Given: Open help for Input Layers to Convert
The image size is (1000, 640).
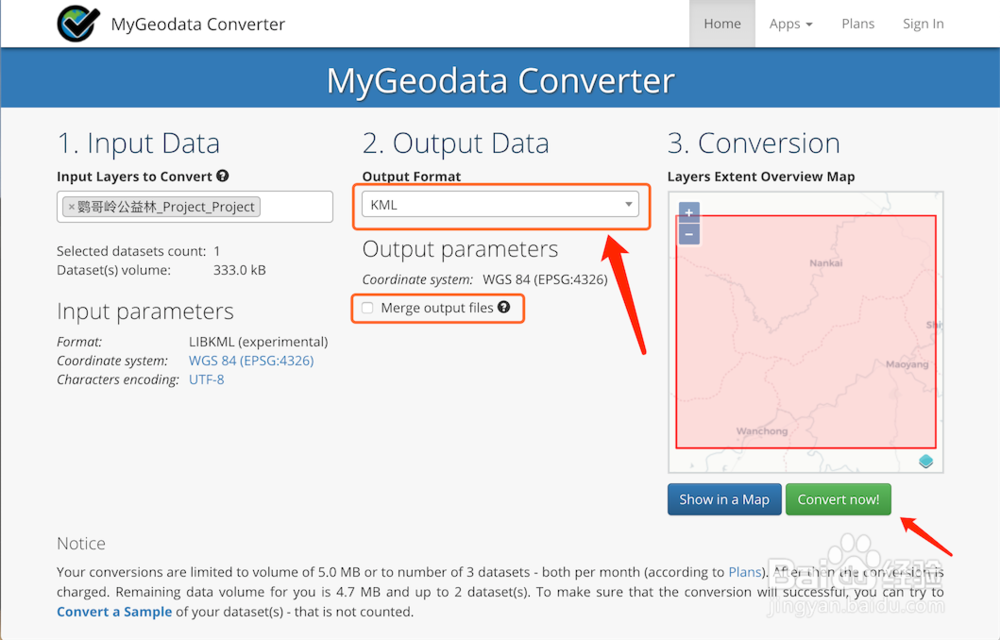Looking at the screenshot, I should 223,176.
